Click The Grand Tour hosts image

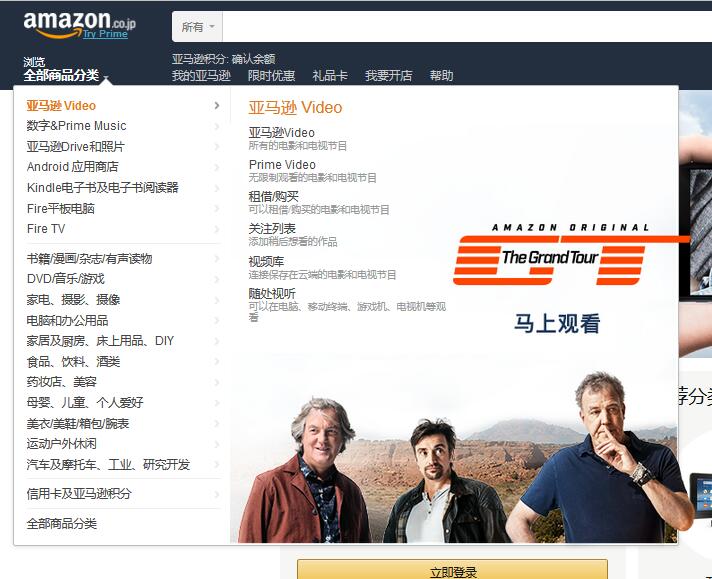(454, 459)
